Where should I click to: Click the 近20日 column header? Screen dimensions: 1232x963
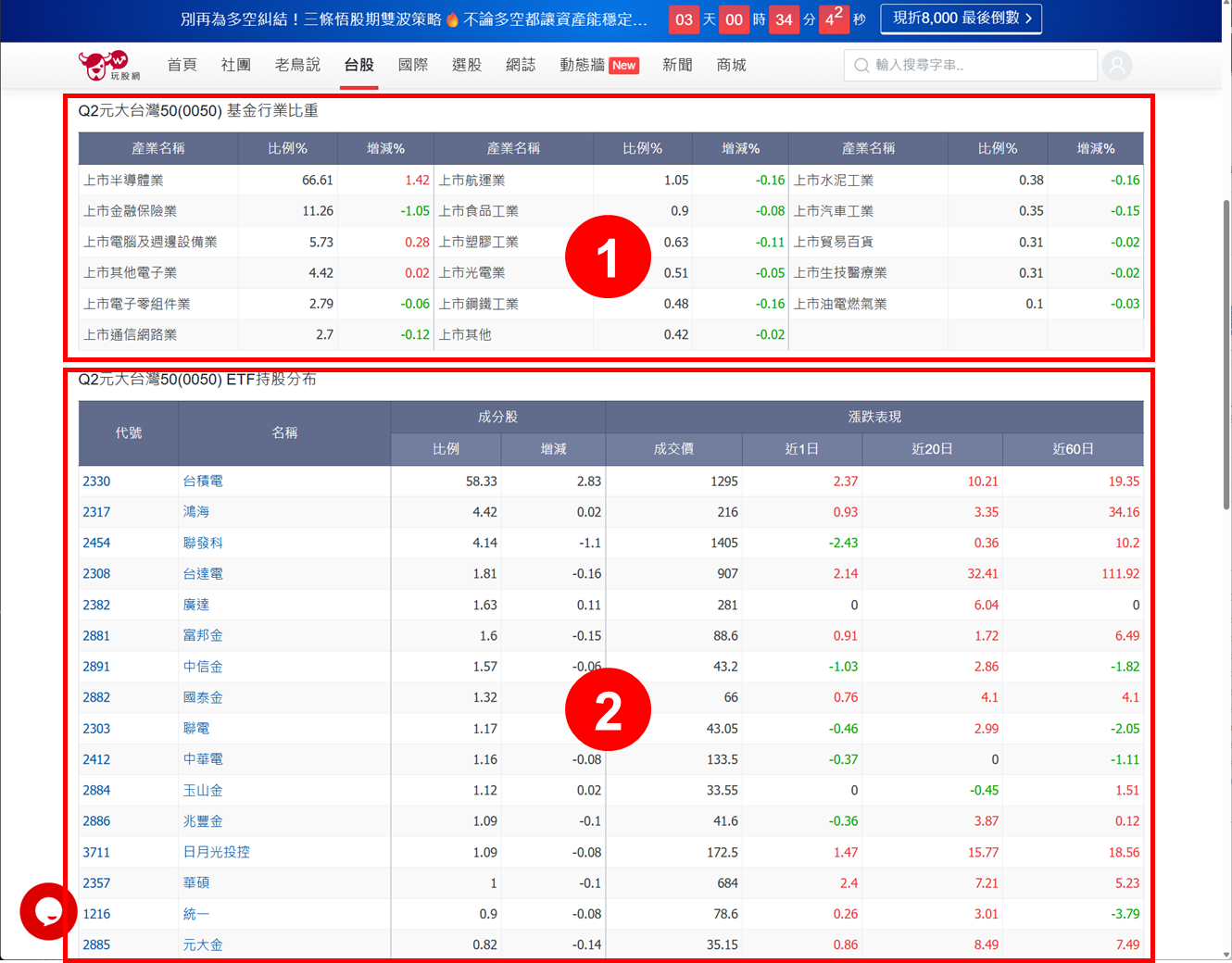point(932,449)
